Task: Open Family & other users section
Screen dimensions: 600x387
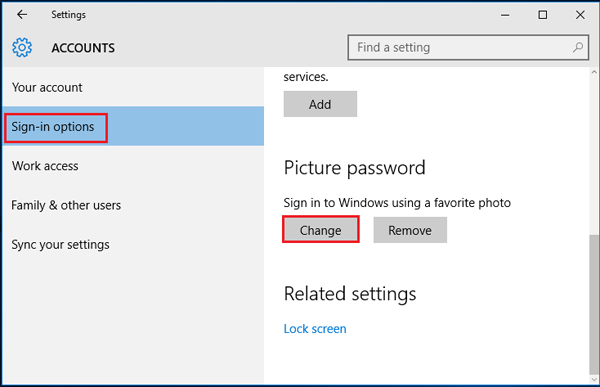Action: pos(133,205)
